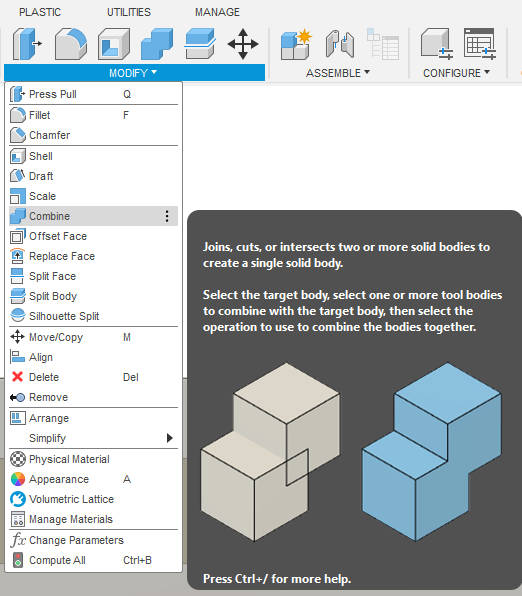Image resolution: width=522 pixels, height=596 pixels.
Task: Click the Configure Model toolbar icon
Action: tap(436, 44)
